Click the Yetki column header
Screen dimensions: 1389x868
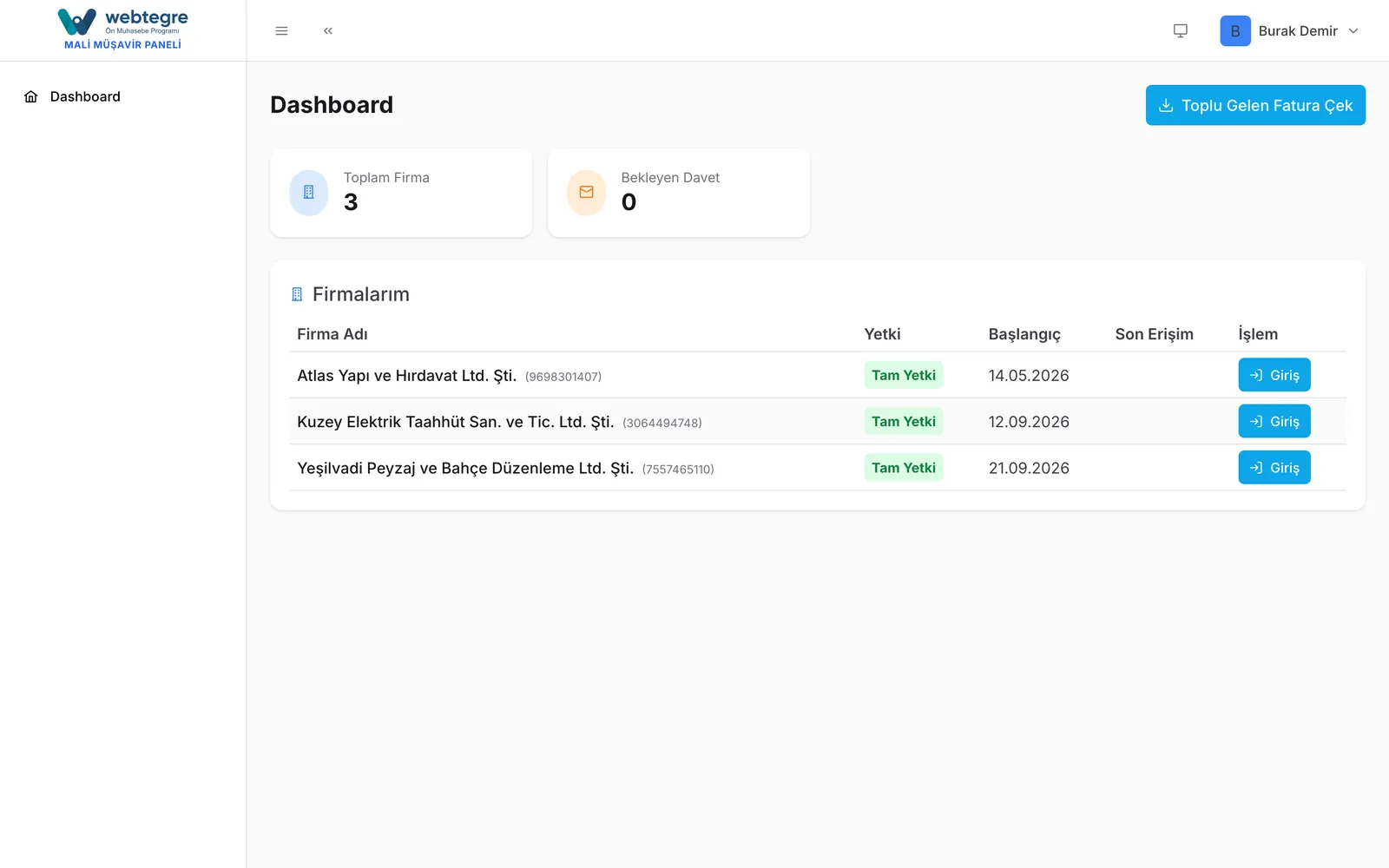(883, 334)
